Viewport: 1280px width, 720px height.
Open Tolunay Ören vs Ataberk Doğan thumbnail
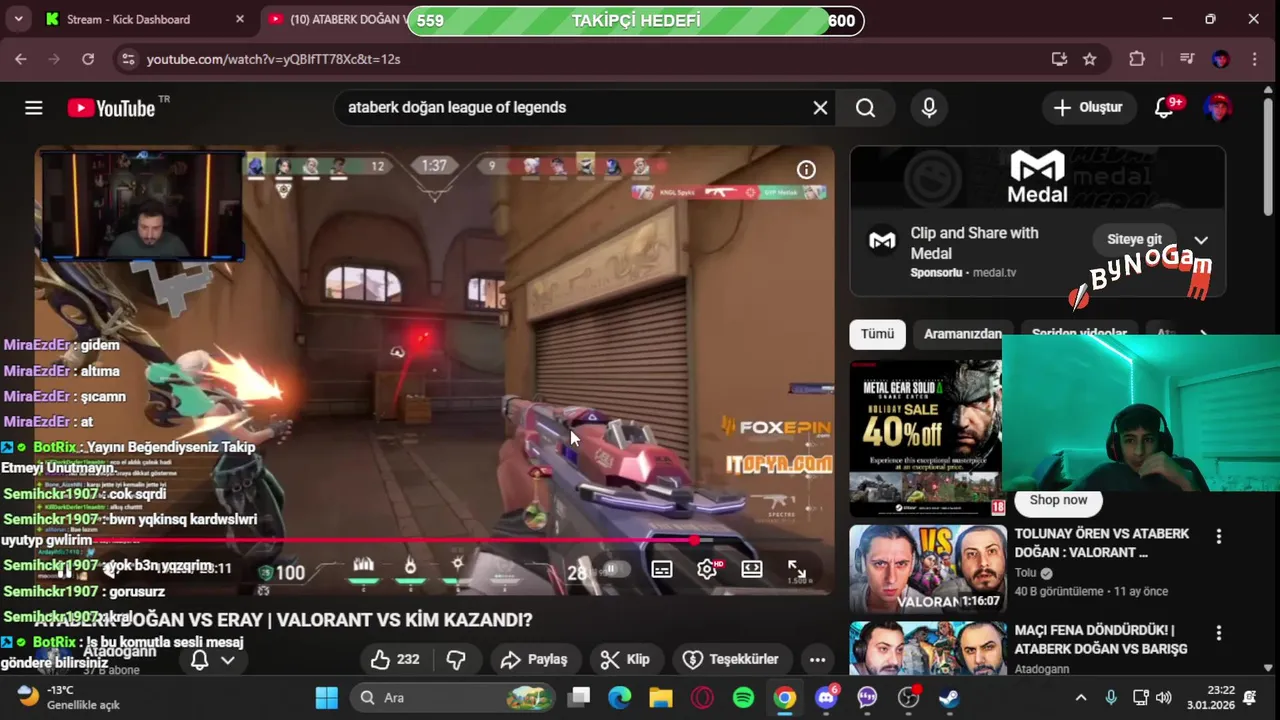pyautogui.click(x=928, y=569)
